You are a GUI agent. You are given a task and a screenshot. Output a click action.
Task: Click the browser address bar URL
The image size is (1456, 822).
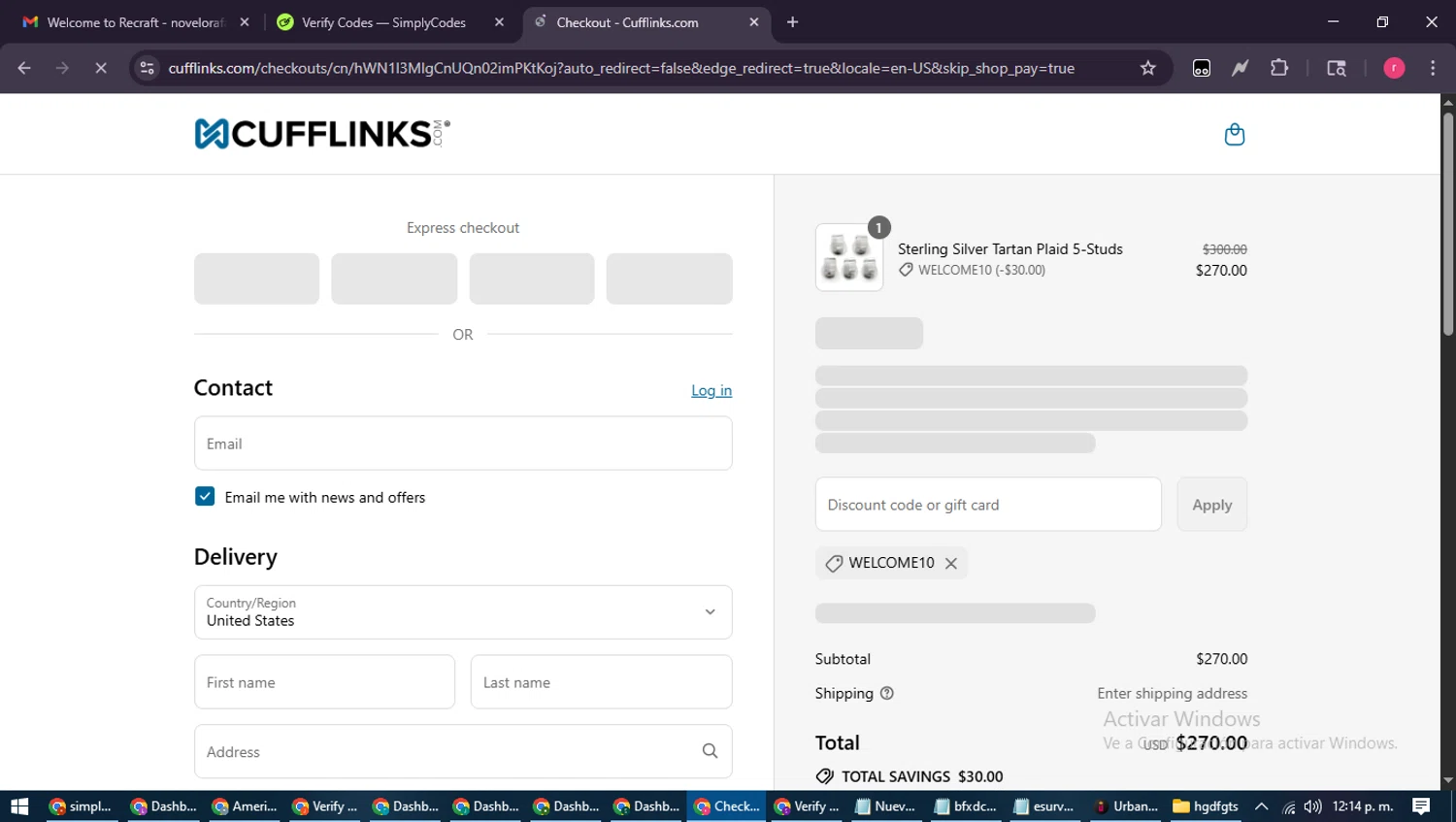pyautogui.click(x=621, y=68)
